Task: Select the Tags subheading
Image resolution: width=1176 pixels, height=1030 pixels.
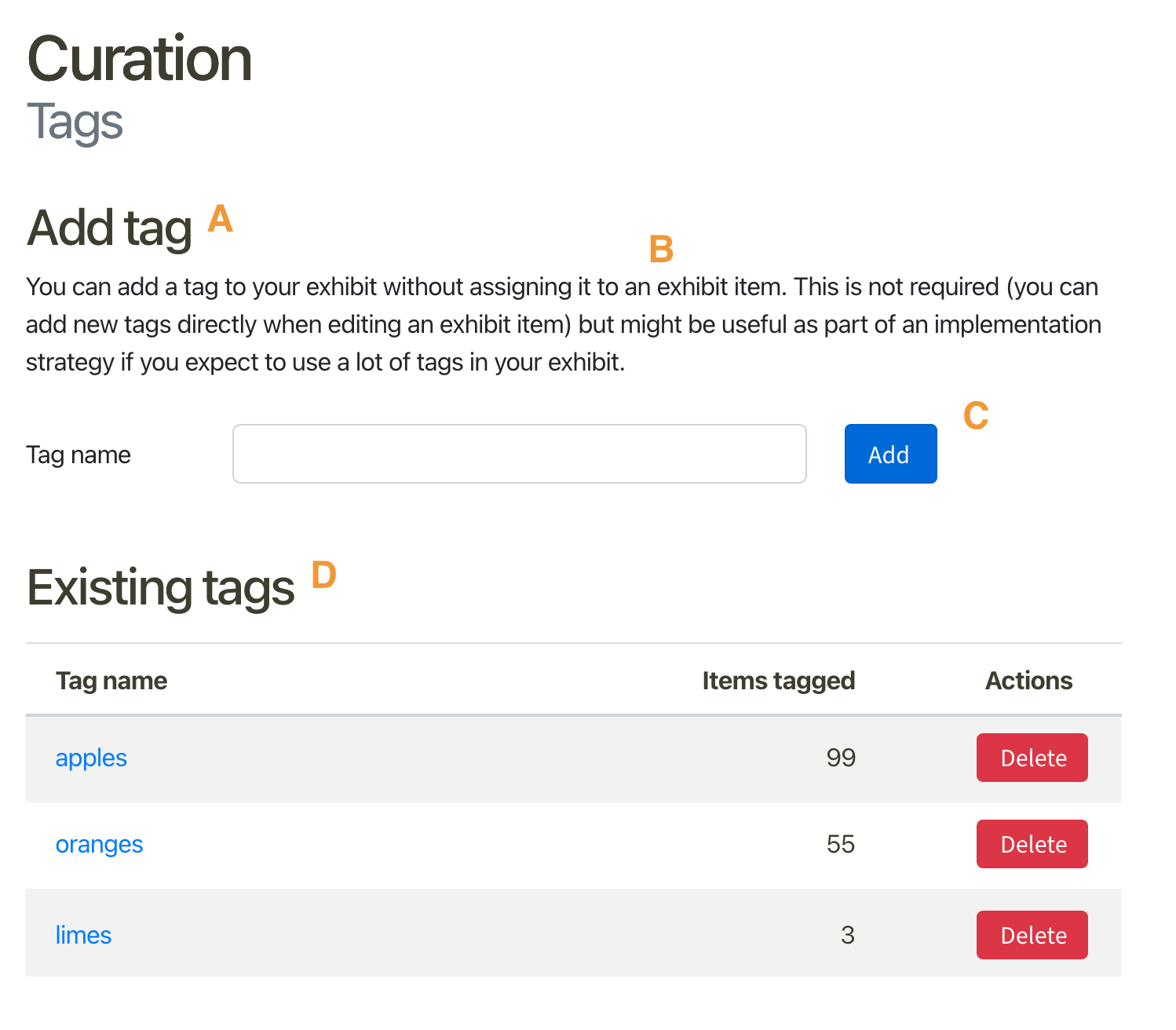Action: point(75,120)
